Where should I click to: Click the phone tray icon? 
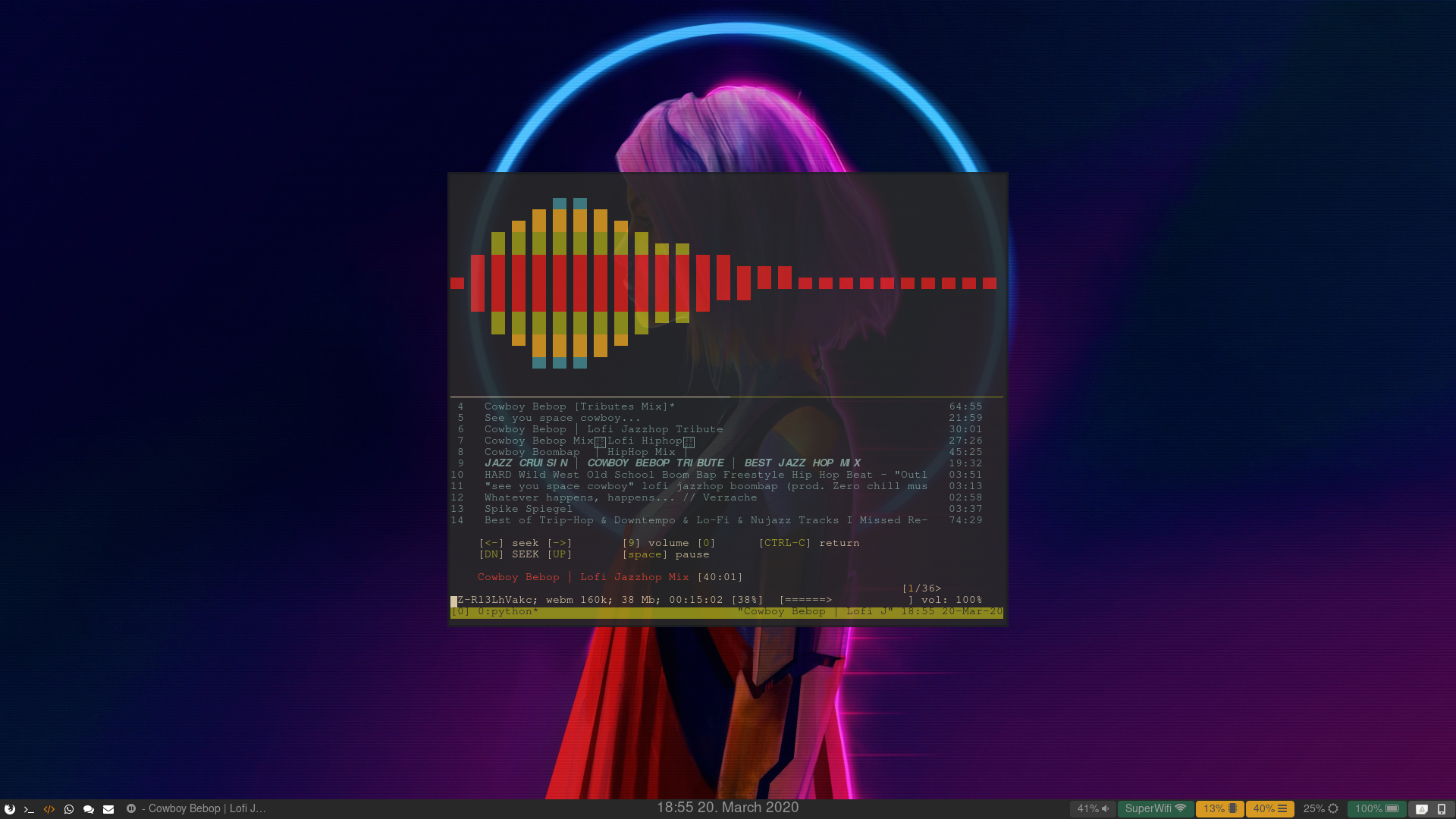[x=1442, y=809]
